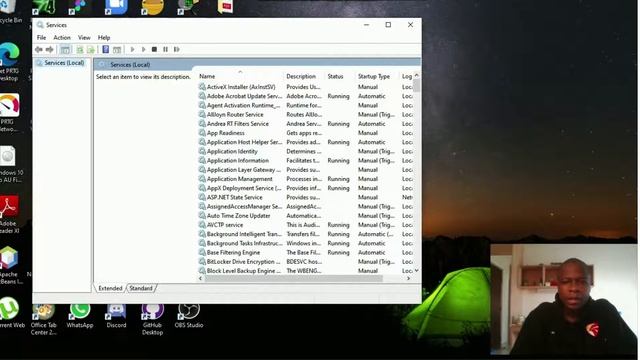The height and width of the screenshot is (360, 640).
Task: Click the Refresh toolbar icon
Action: pyautogui.click(x=80, y=49)
